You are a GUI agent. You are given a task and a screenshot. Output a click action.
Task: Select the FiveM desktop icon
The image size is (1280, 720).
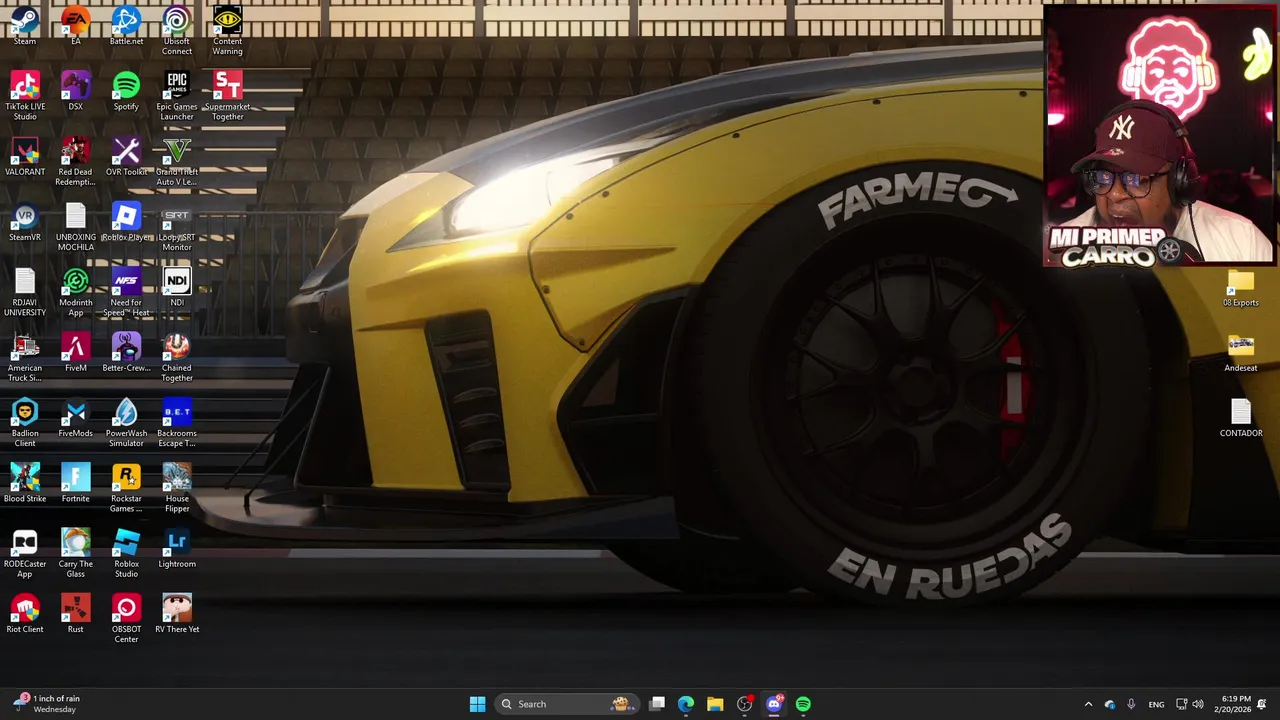click(76, 353)
